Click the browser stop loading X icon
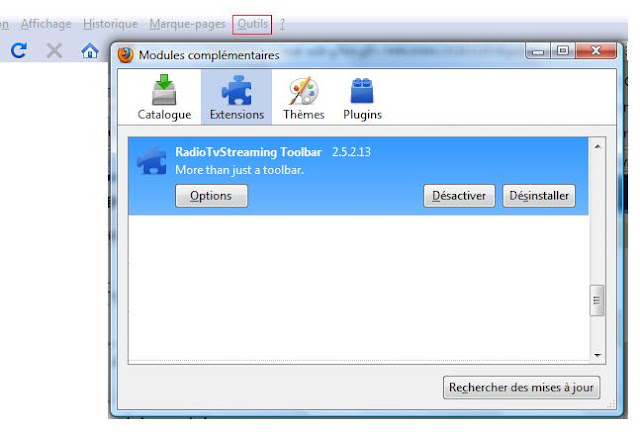Screen dimensions: 640x432 click(x=54, y=51)
